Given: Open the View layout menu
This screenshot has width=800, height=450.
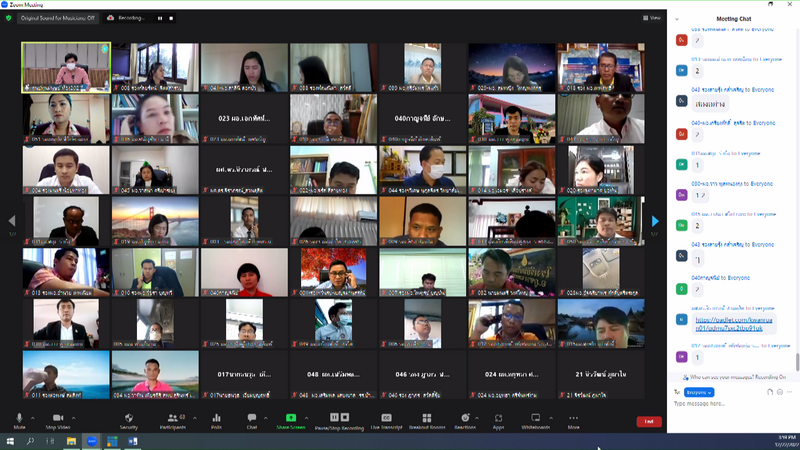Looking at the screenshot, I should coord(652,18).
